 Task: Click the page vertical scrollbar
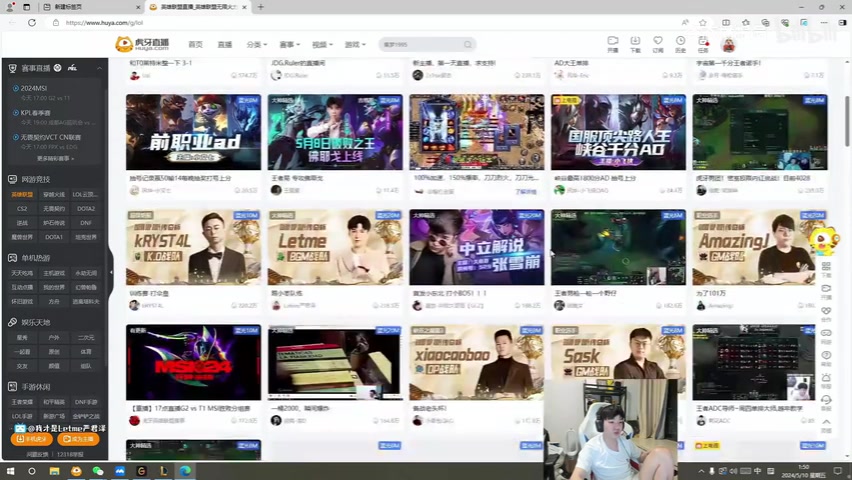click(x=847, y=121)
